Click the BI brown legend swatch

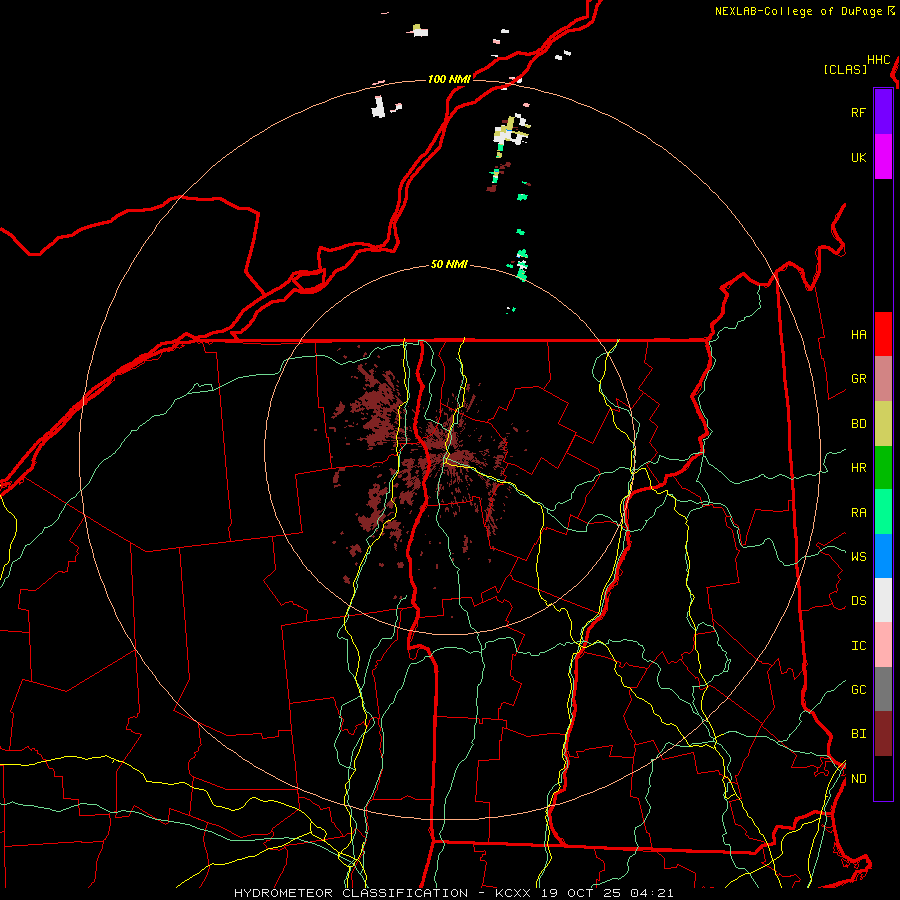click(x=883, y=734)
